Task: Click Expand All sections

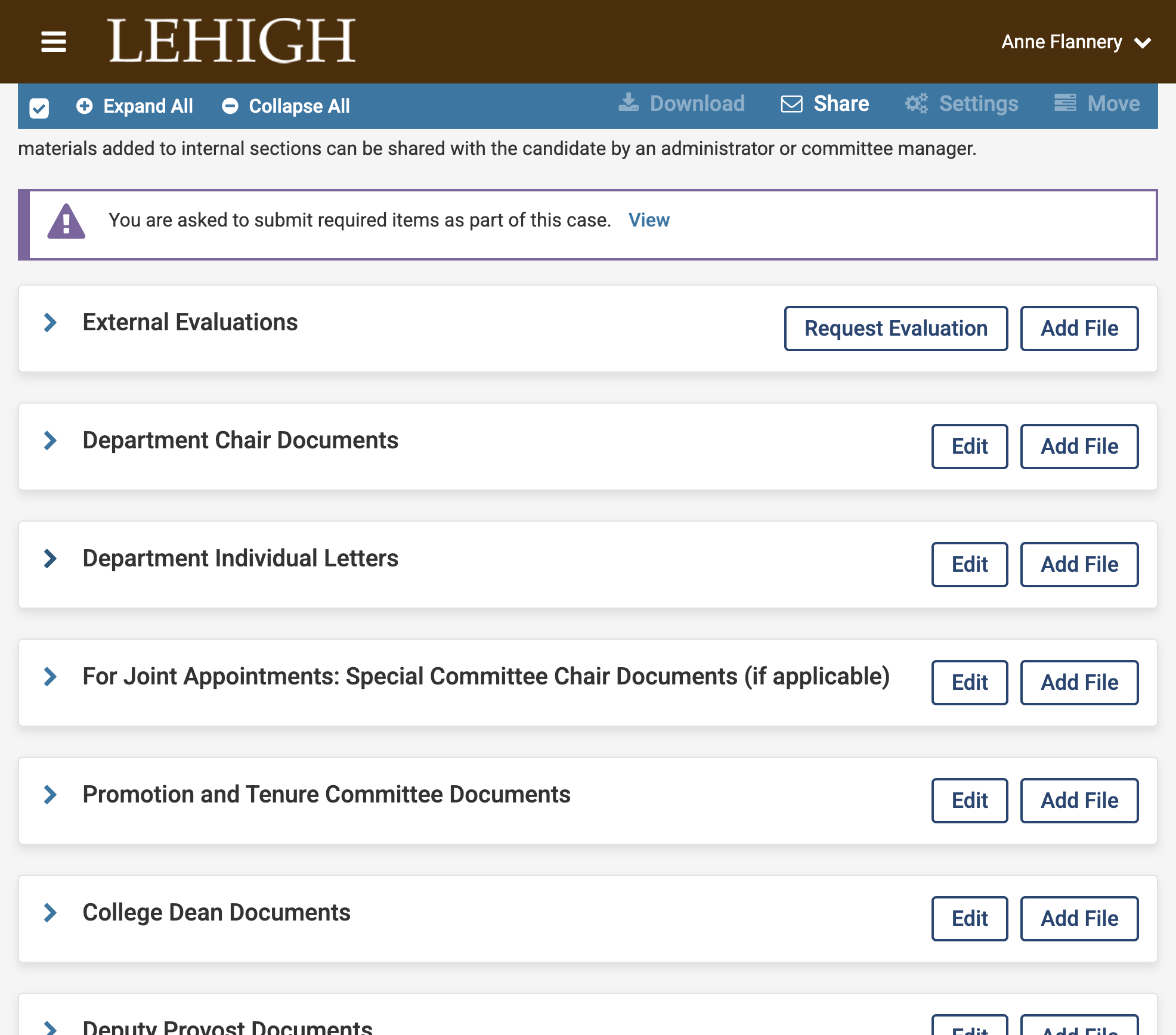Action: tap(135, 106)
